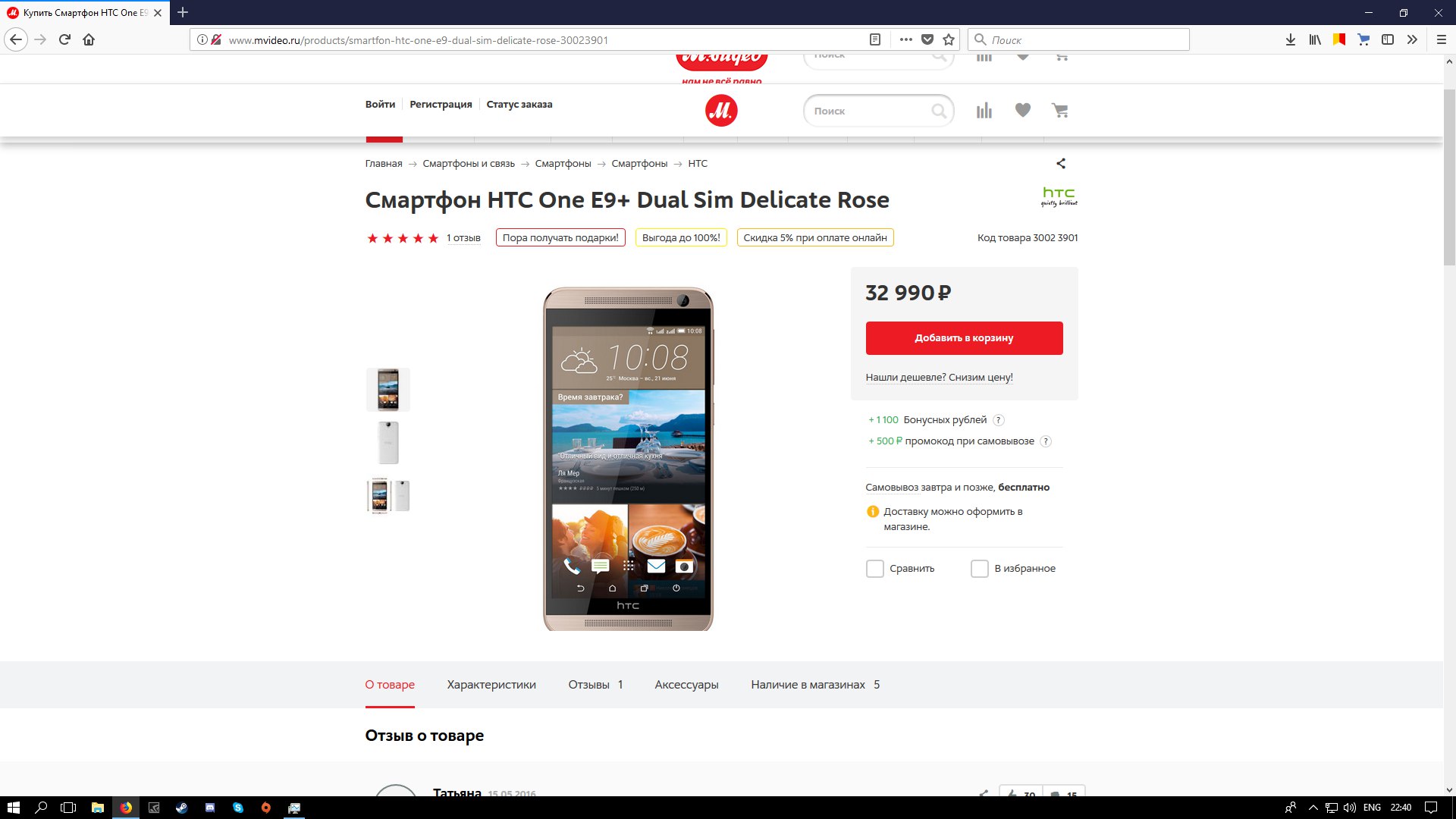Open the 1 отзыв reviews link
Image resolution: width=1456 pixels, height=819 pixels.
(463, 238)
